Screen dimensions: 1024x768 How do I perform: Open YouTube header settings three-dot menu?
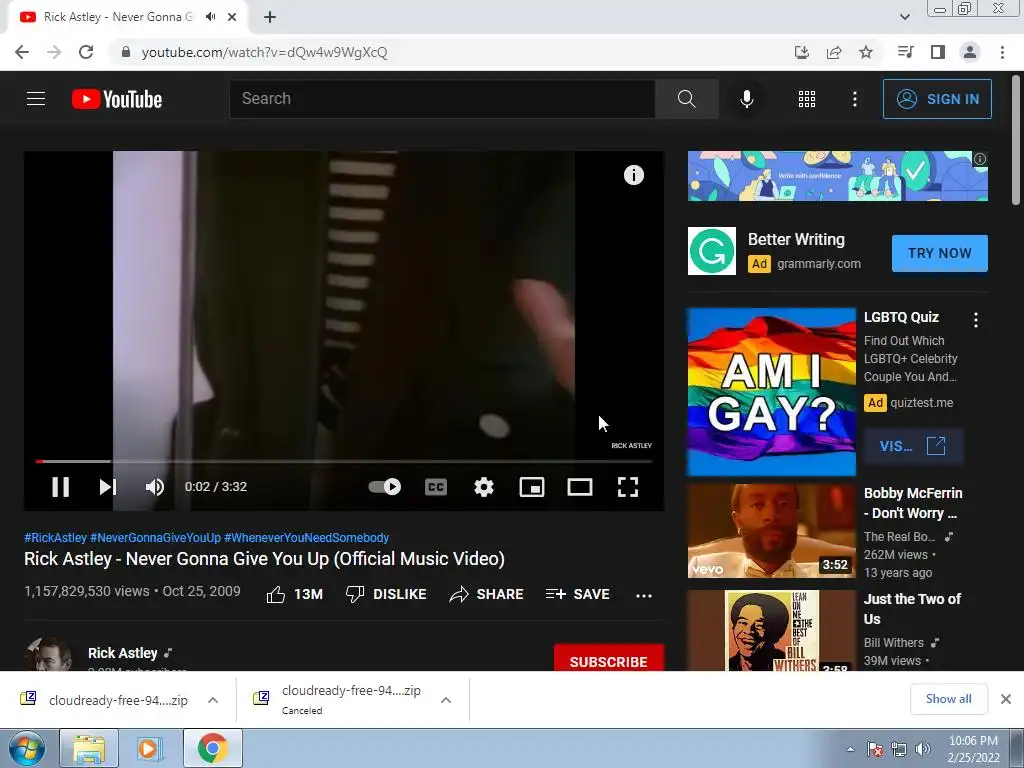[855, 99]
